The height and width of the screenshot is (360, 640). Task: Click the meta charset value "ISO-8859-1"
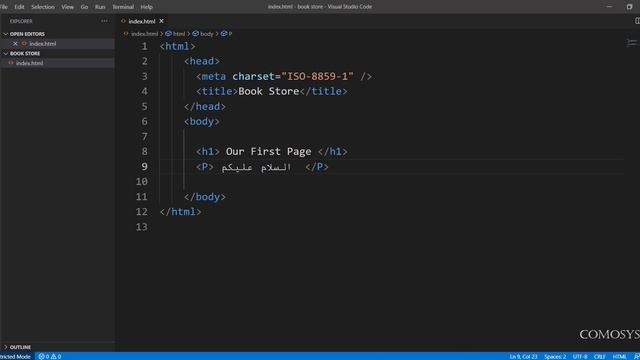317,76
